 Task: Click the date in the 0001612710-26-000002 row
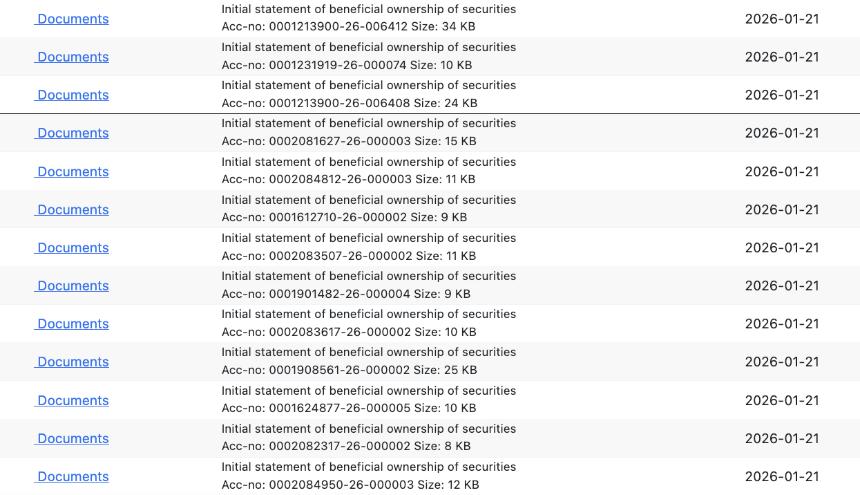[781, 210]
